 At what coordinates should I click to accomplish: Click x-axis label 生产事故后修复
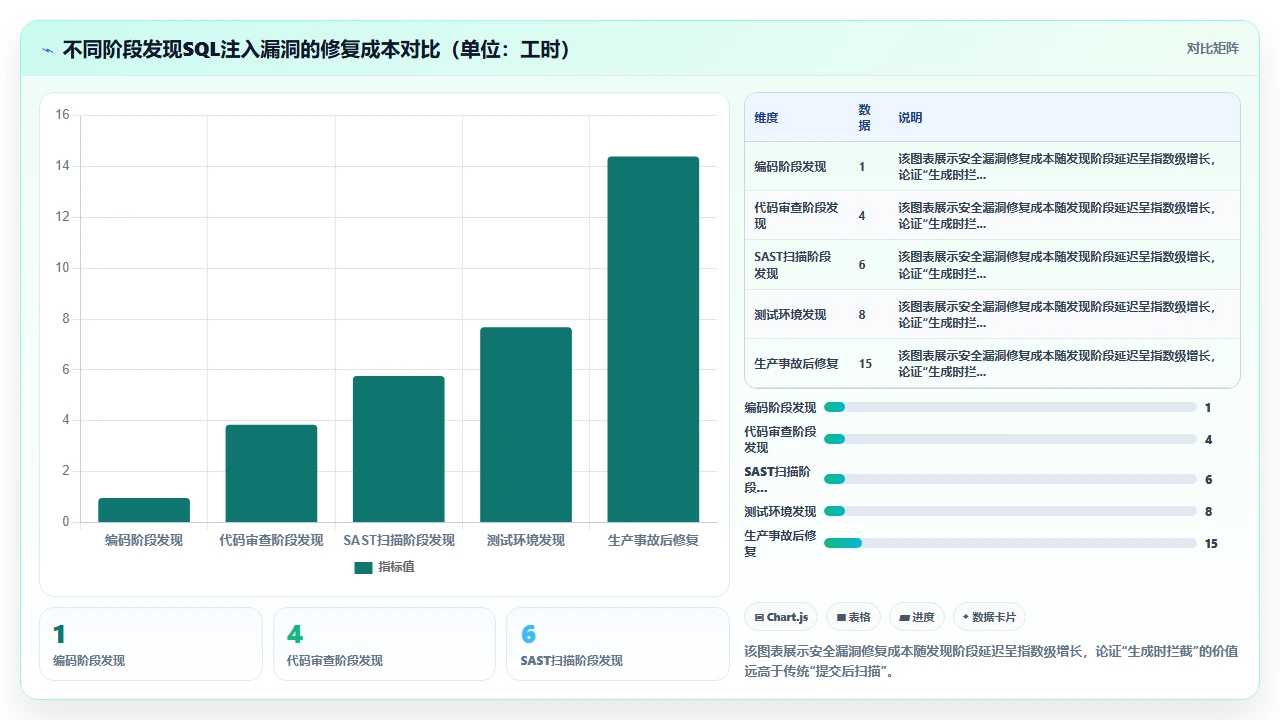(653, 540)
